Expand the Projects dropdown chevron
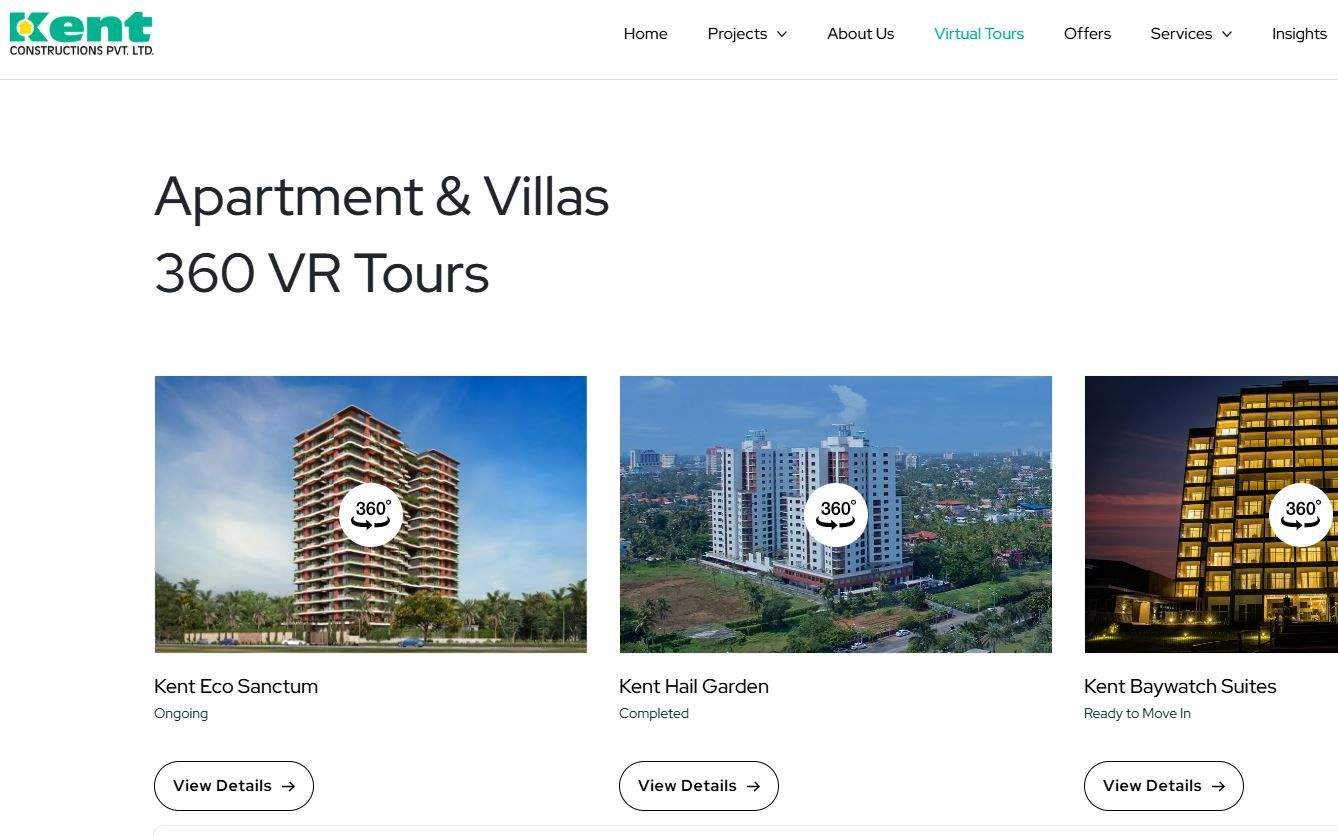 (782, 34)
